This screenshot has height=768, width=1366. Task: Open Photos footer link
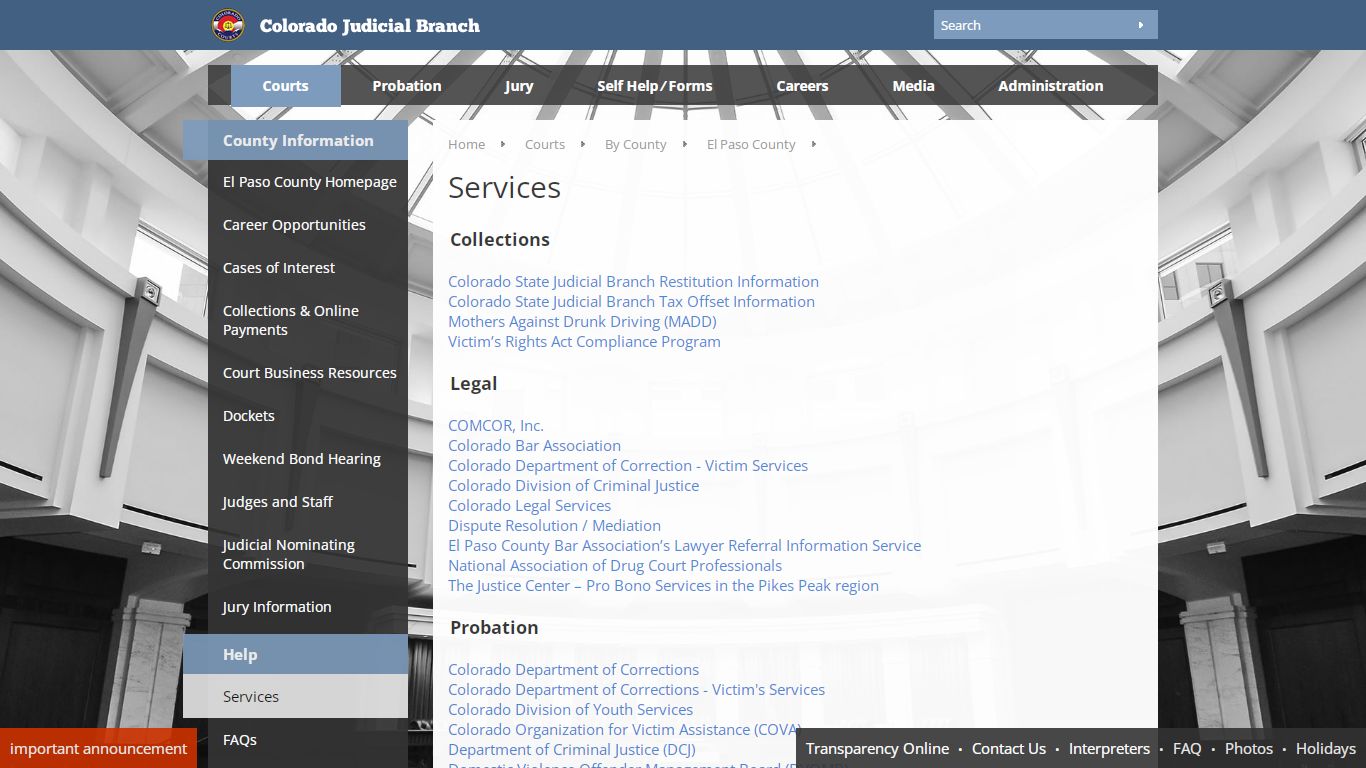[x=1249, y=749]
